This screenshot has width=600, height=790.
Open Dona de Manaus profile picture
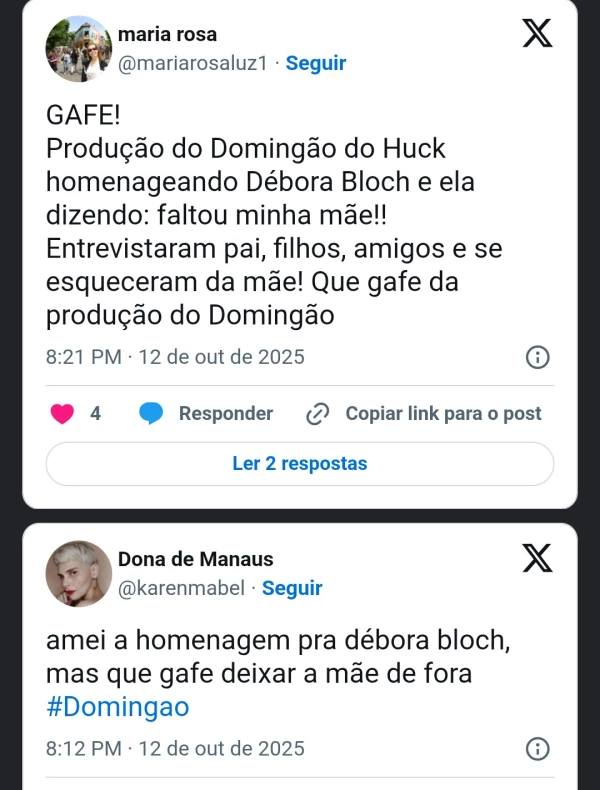tap(79, 574)
